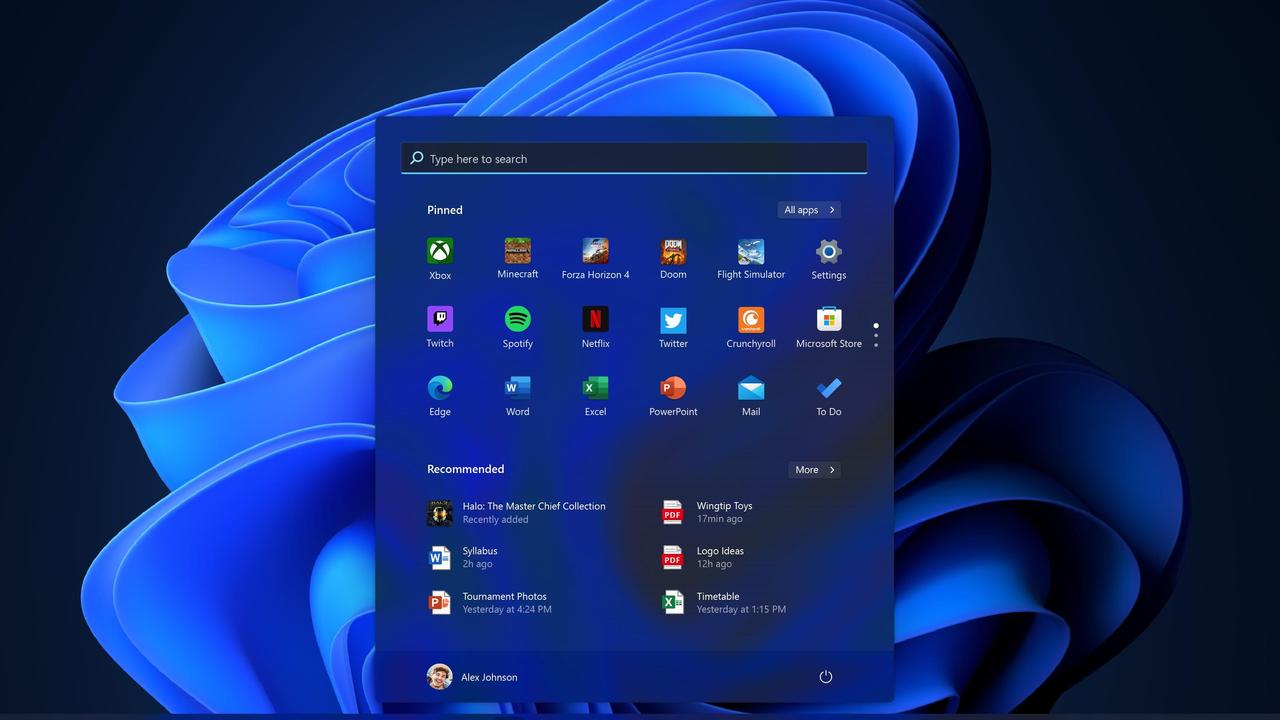
Task: Expand More recommended items
Action: pos(814,470)
